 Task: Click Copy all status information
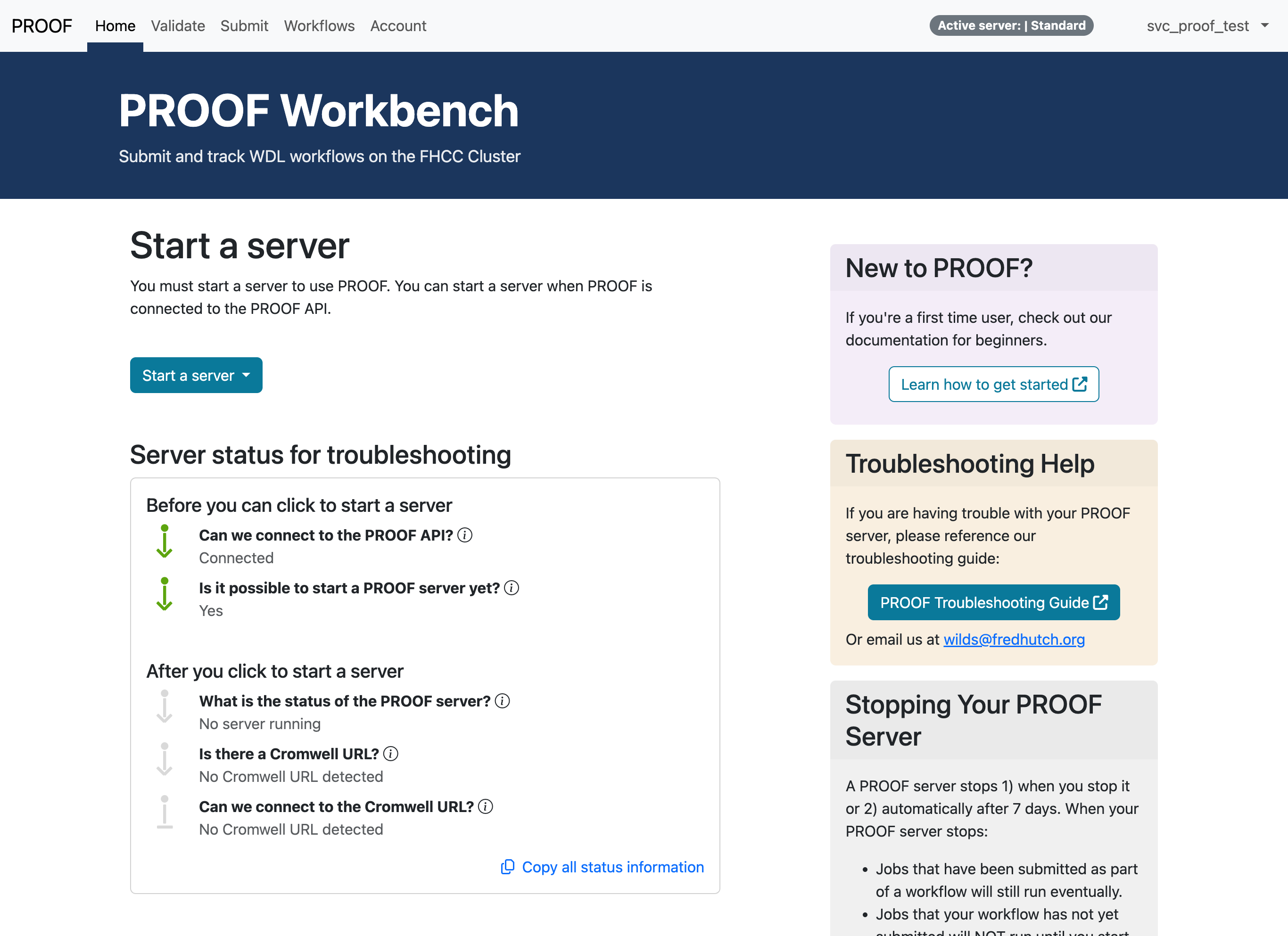click(612, 867)
